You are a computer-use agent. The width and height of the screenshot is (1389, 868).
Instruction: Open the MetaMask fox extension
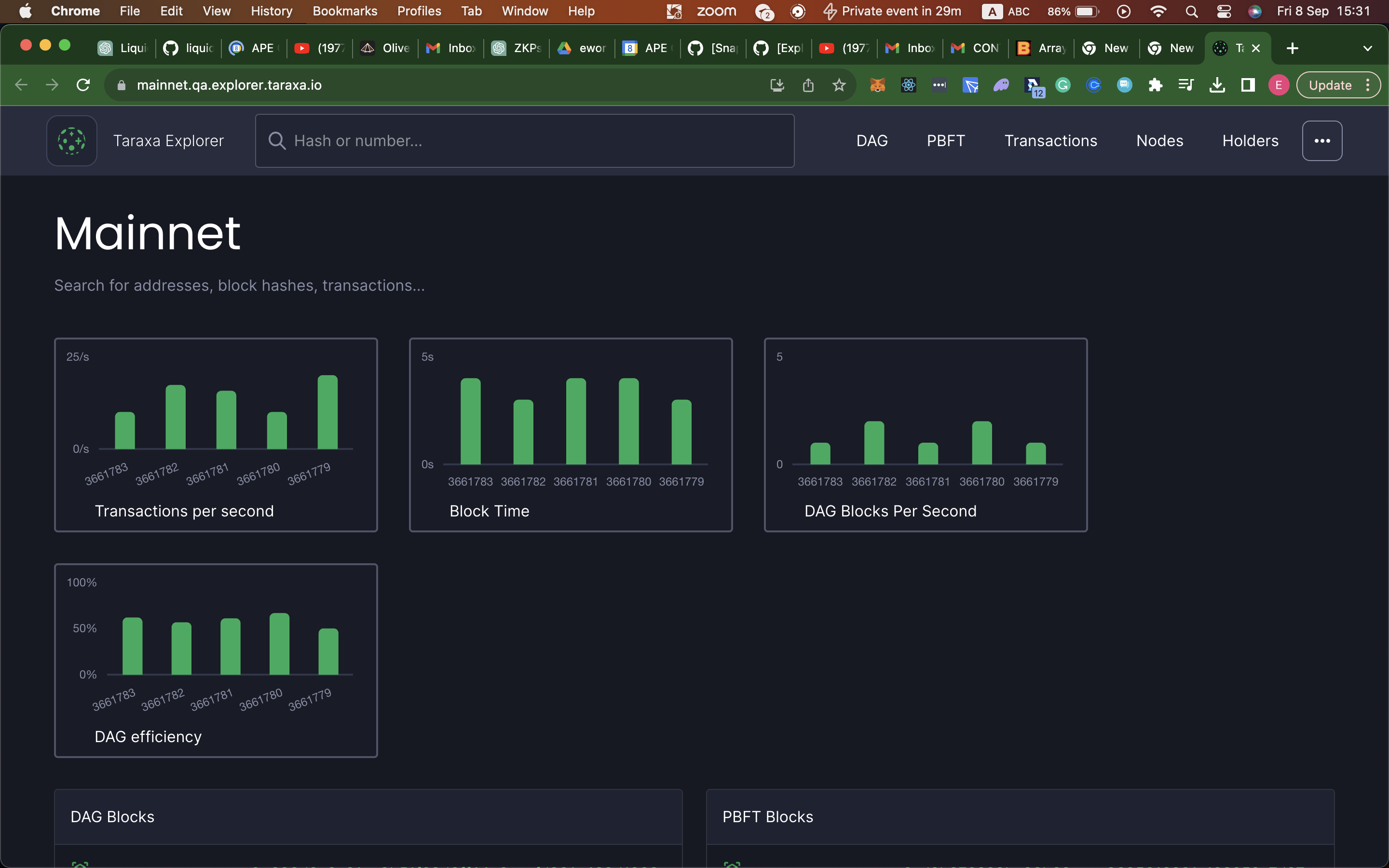point(877,85)
